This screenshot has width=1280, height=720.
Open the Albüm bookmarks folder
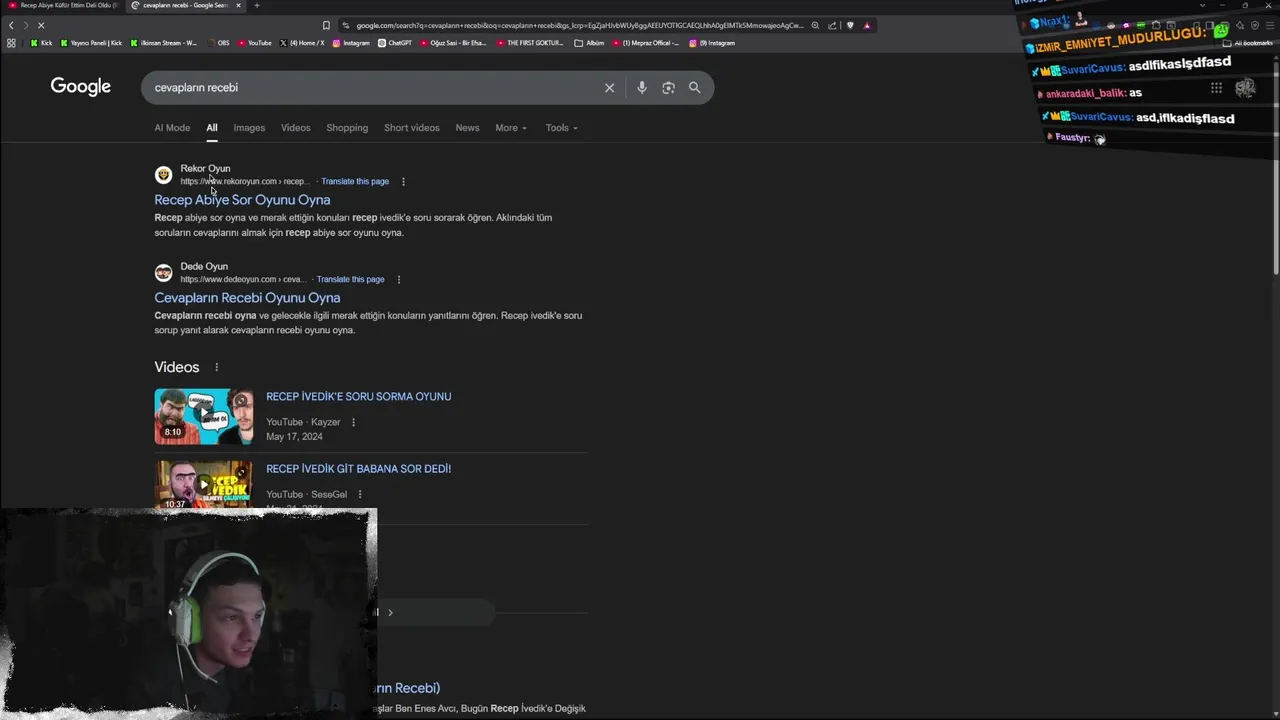[590, 43]
